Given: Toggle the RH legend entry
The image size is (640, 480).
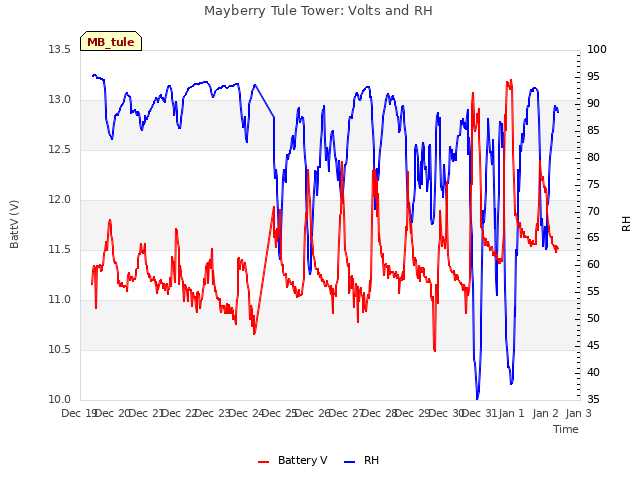Looking at the screenshot, I should click(x=362, y=460).
